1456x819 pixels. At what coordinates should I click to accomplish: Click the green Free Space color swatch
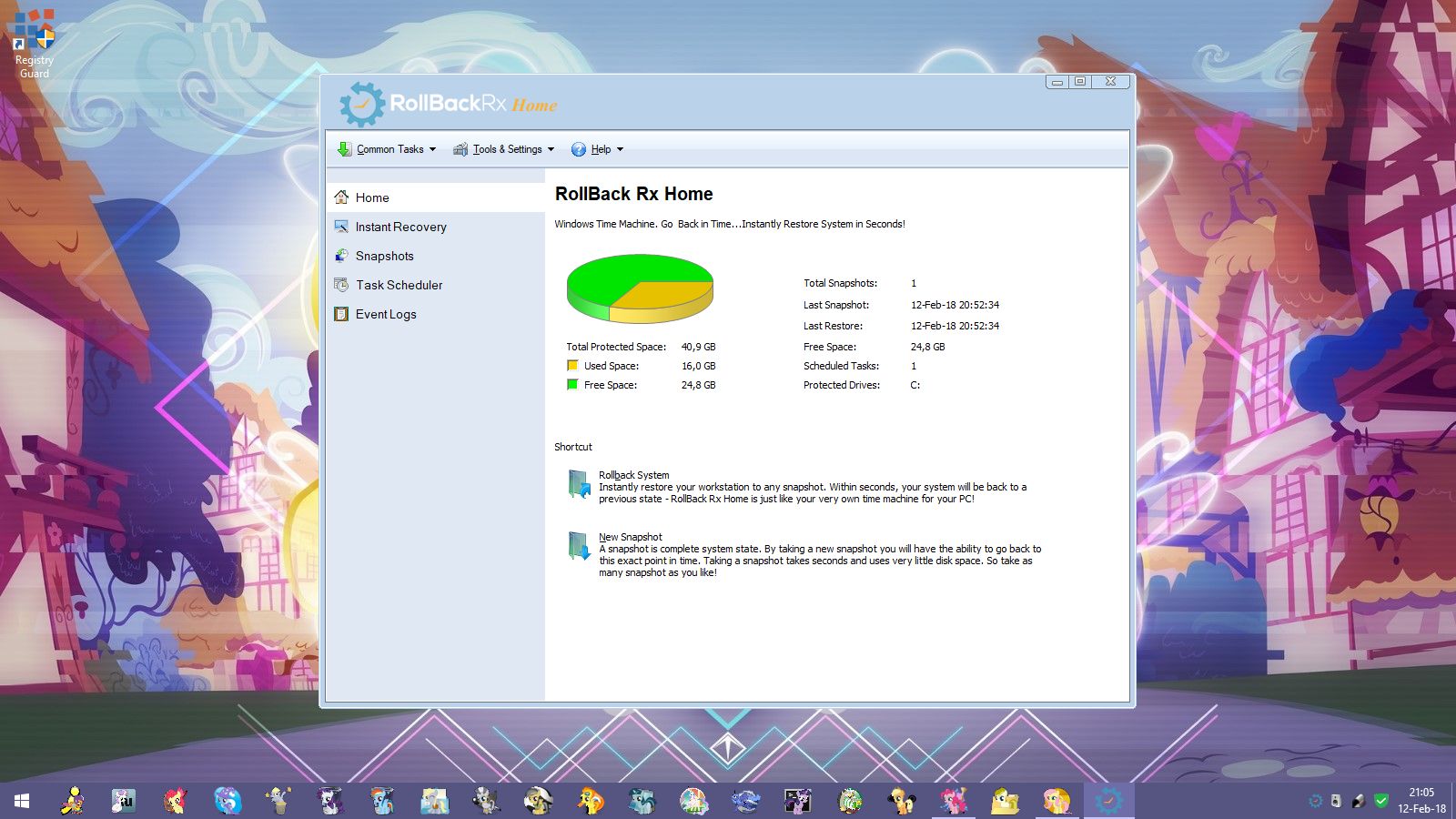click(572, 385)
